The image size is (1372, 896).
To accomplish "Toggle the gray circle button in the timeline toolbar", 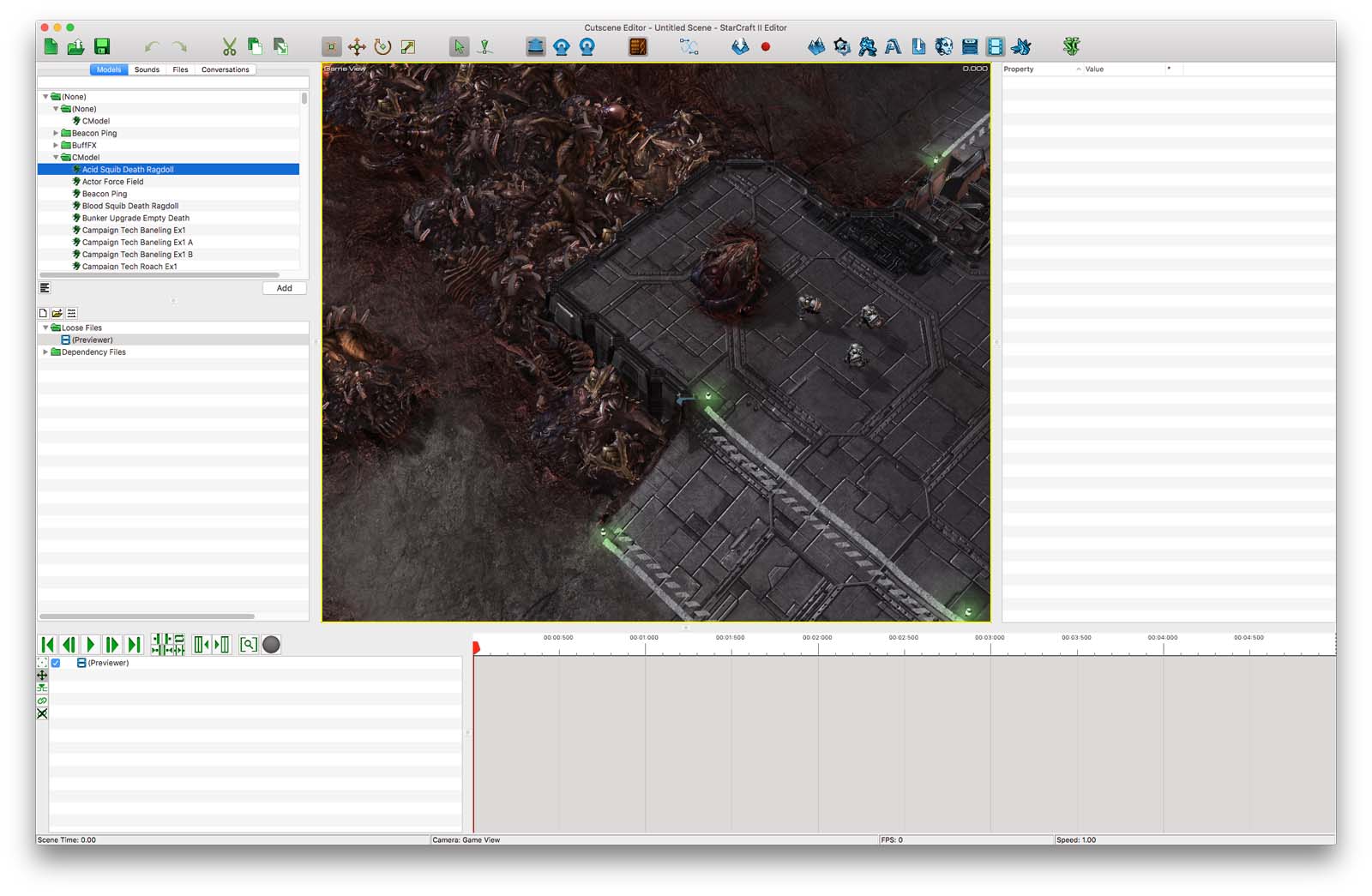I will pyautogui.click(x=271, y=645).
